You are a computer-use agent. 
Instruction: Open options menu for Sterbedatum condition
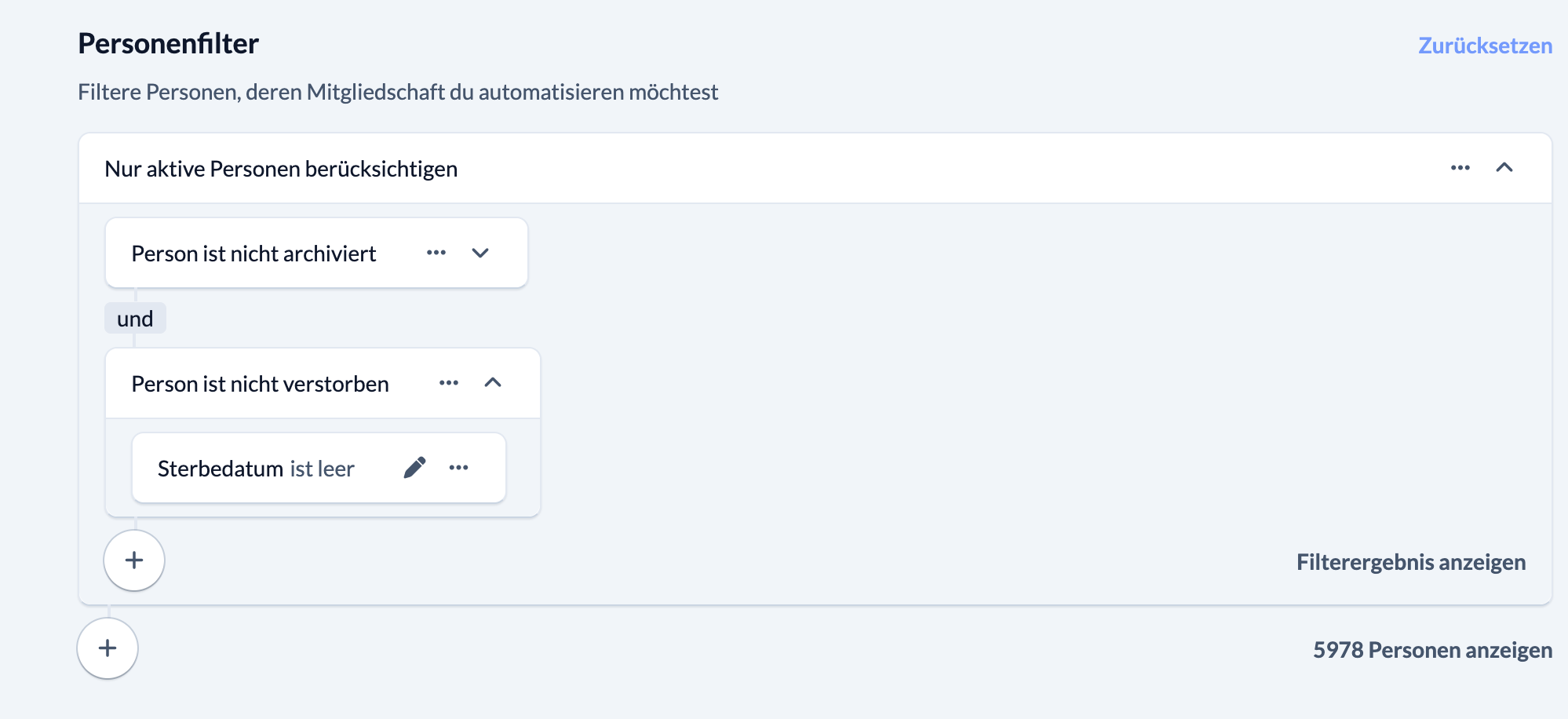[x=459, y=468]
